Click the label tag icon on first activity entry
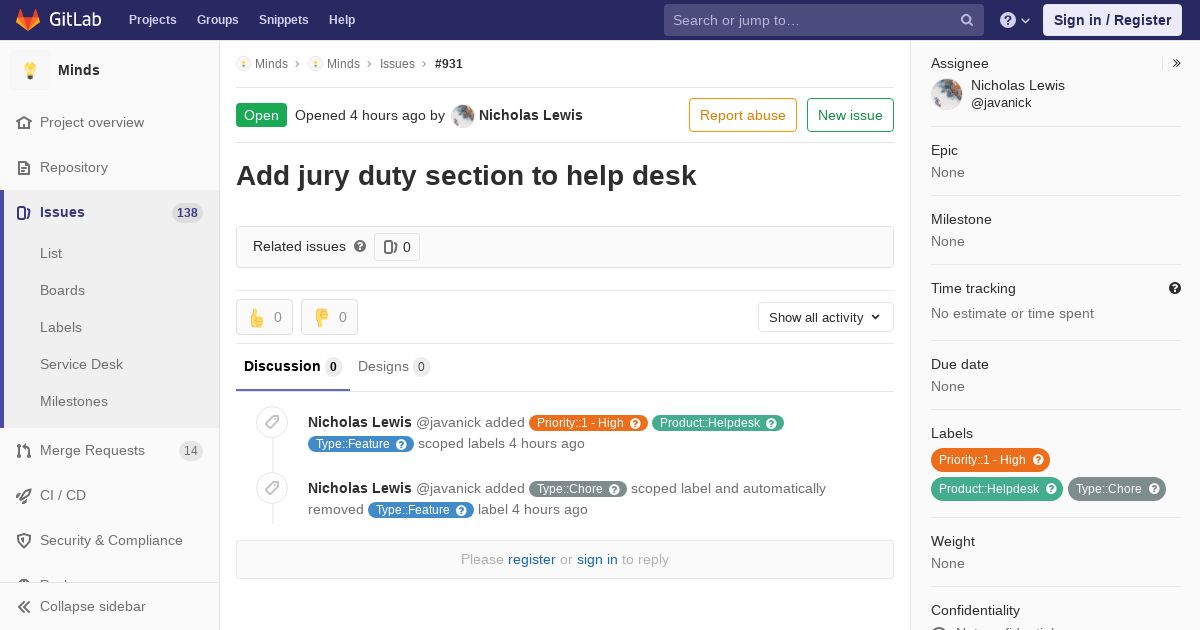This screenshot has width=1200, height=630. 272,422
